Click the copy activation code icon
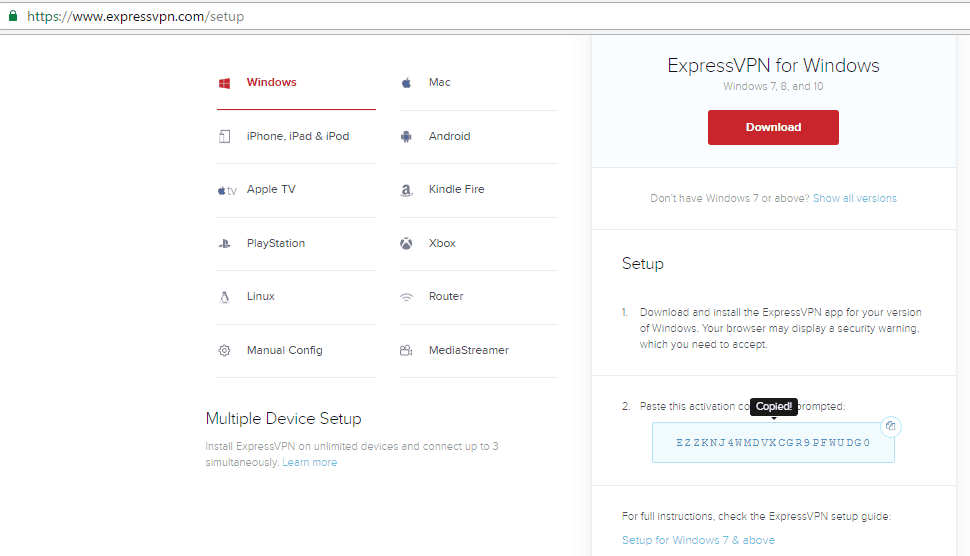 click(891, 426)
